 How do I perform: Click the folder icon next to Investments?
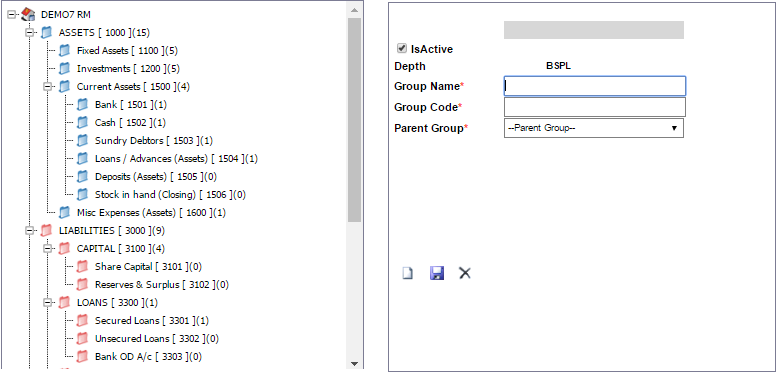(x=64, y=68)
